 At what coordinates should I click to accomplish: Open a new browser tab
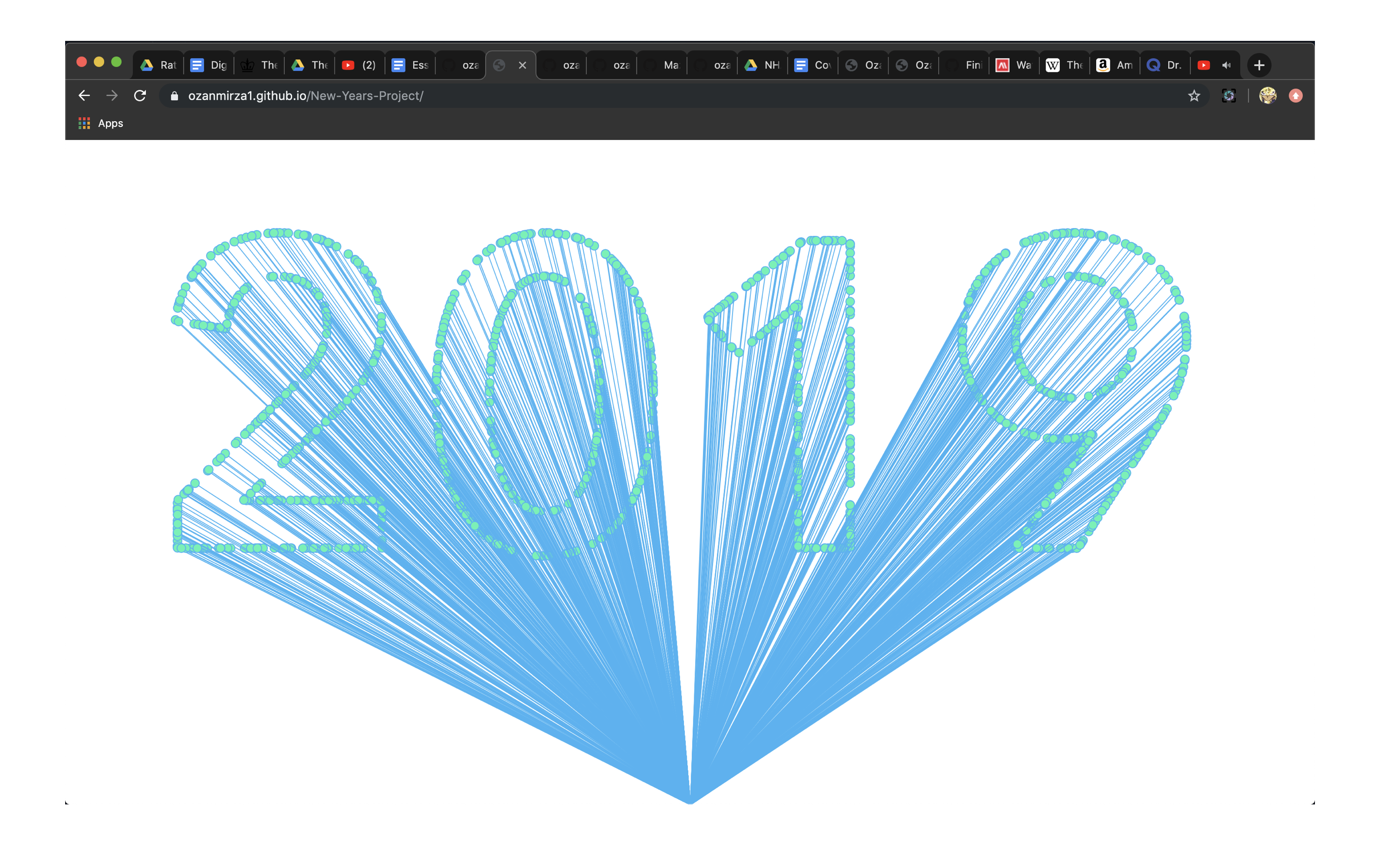[x=1259, y=65]
